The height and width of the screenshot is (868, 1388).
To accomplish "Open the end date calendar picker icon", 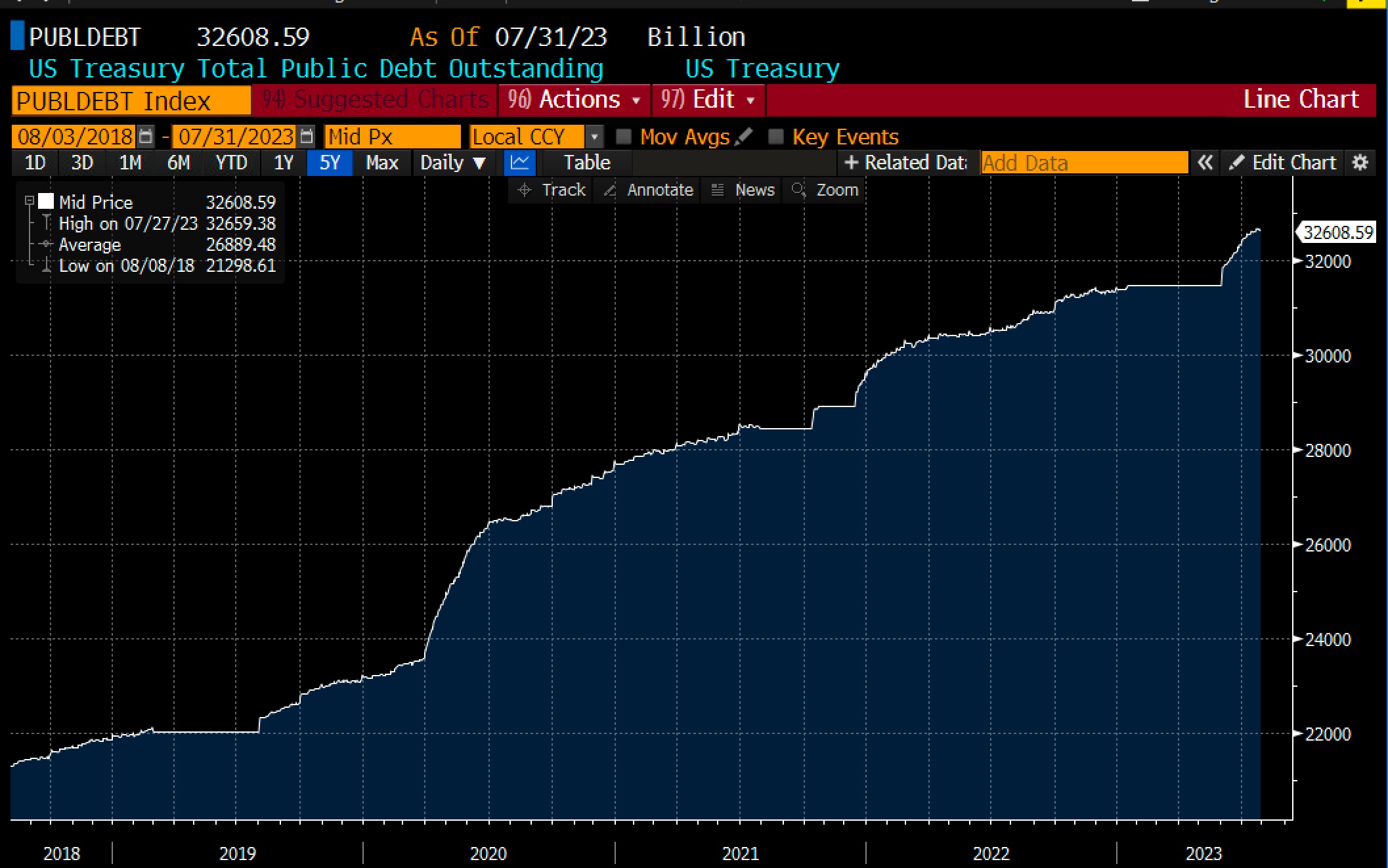I will [306, 137].
